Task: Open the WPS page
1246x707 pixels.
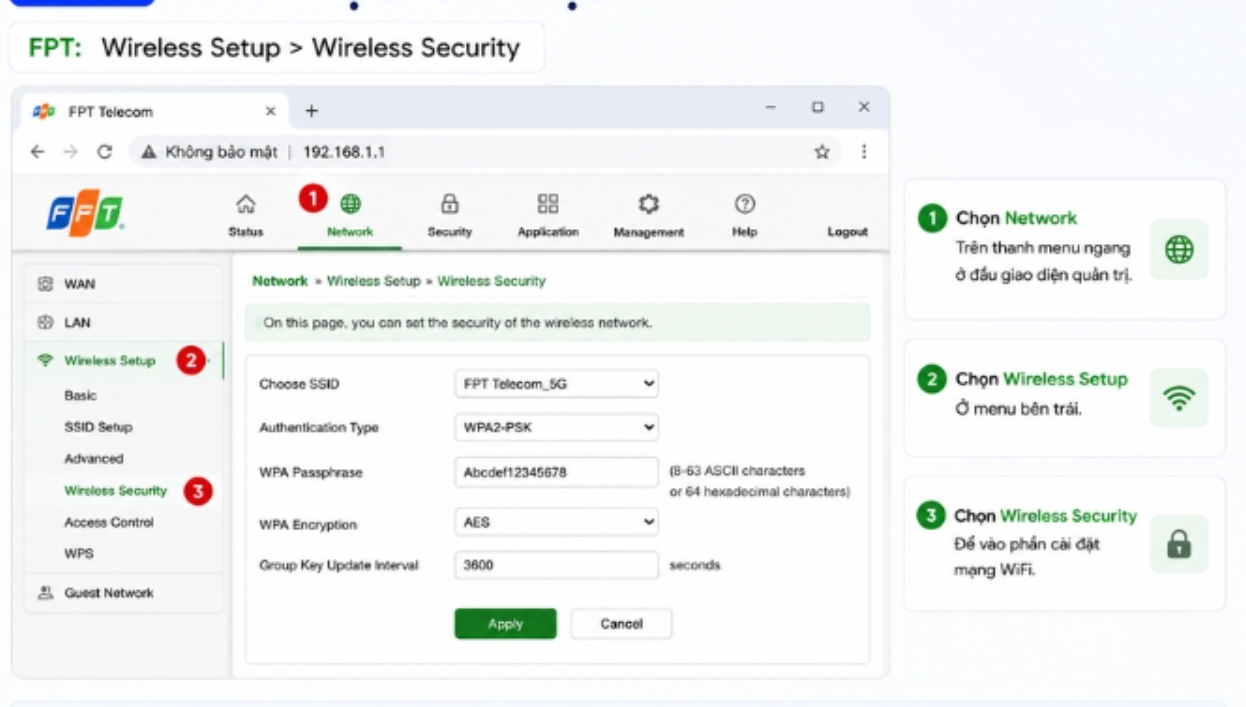Action: (x=79, y=553)
